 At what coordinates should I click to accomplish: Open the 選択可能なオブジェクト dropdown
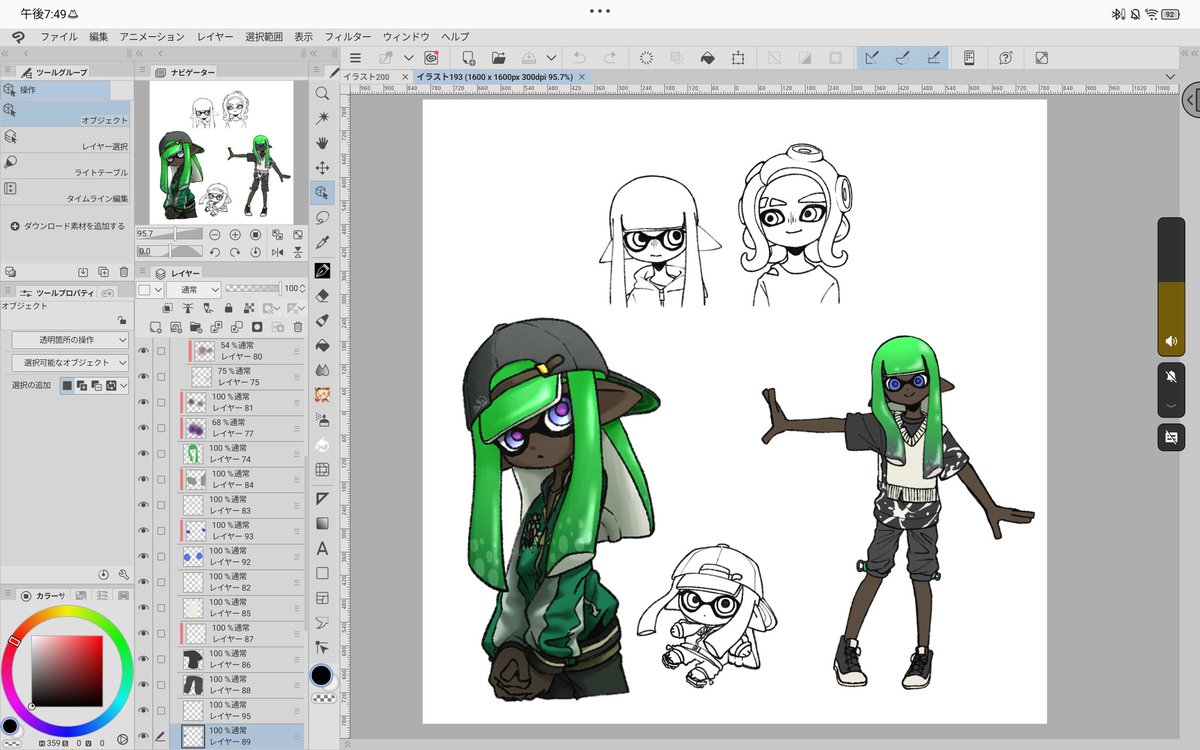70,362
